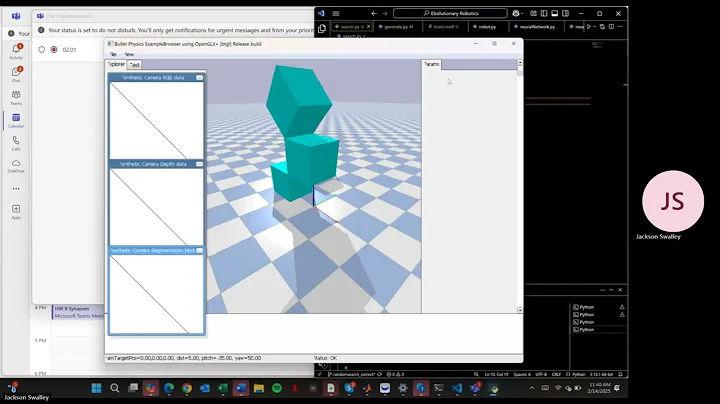The height and width of the screenshot is (404, 720).
Task: Open the Windows Start menu
Action: pyautogui.click(x=96, y=388)
